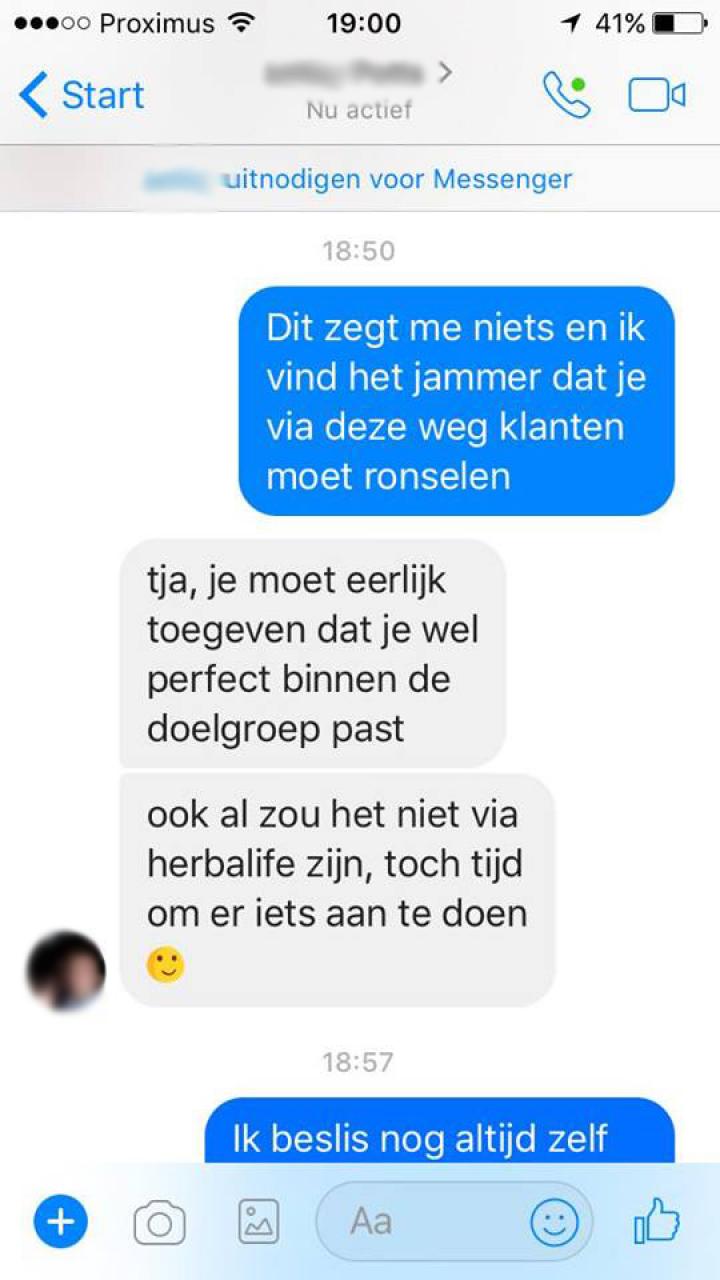Screen dimensions: 720x1280
Task: Select the herbalife message bubble
Action: (337, 889)
